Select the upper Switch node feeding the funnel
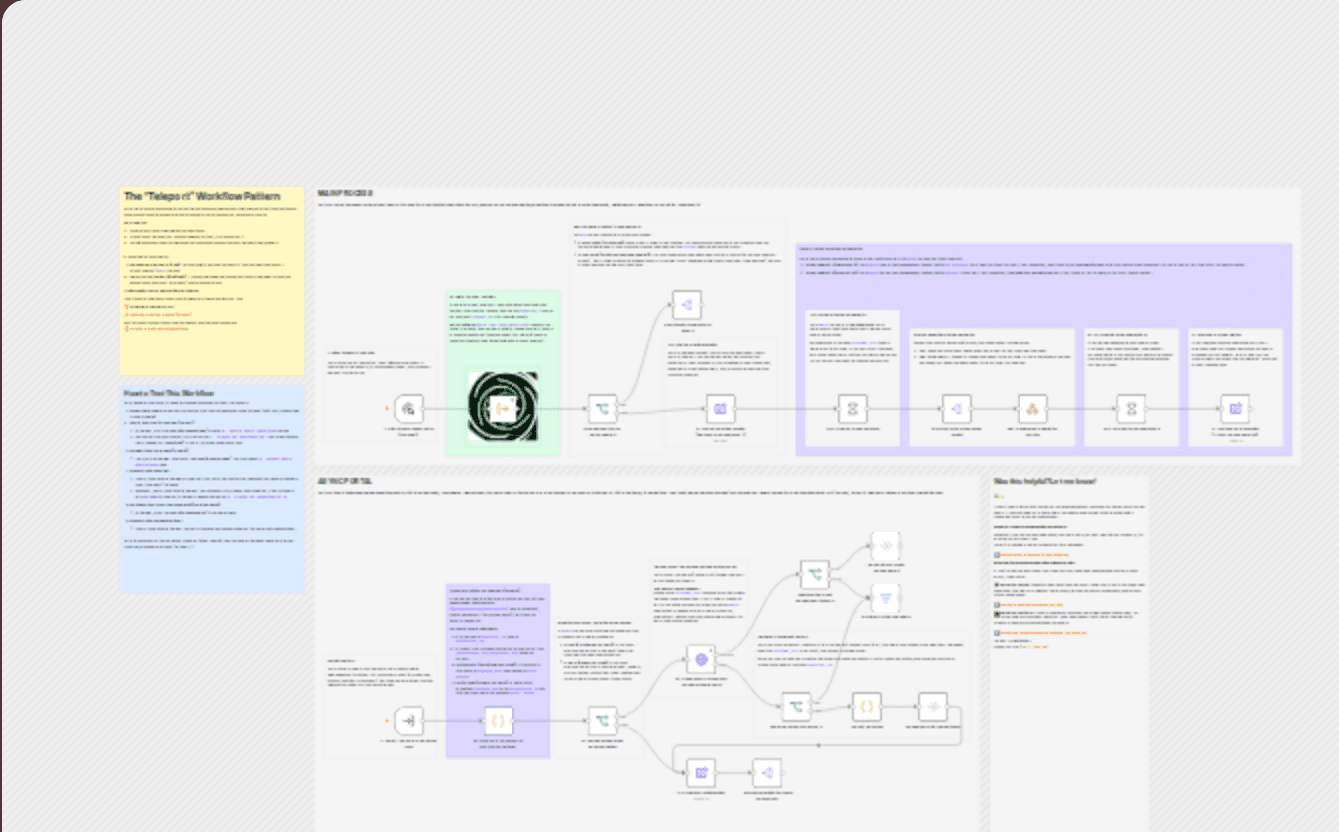Screen dimensions: 1339x832 point(815,574)
